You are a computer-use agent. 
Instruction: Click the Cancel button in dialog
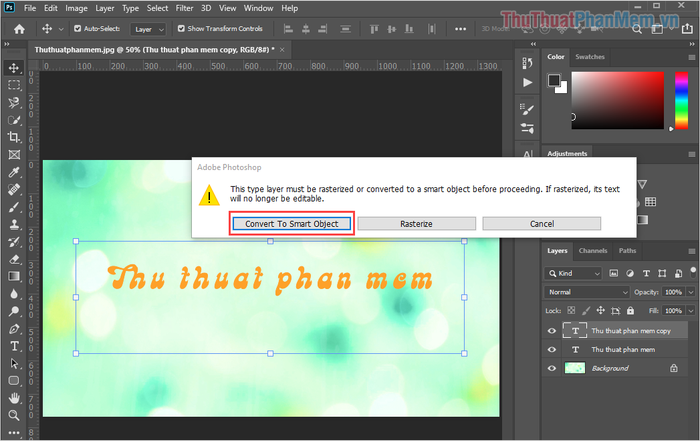click(x=542, y=224)
